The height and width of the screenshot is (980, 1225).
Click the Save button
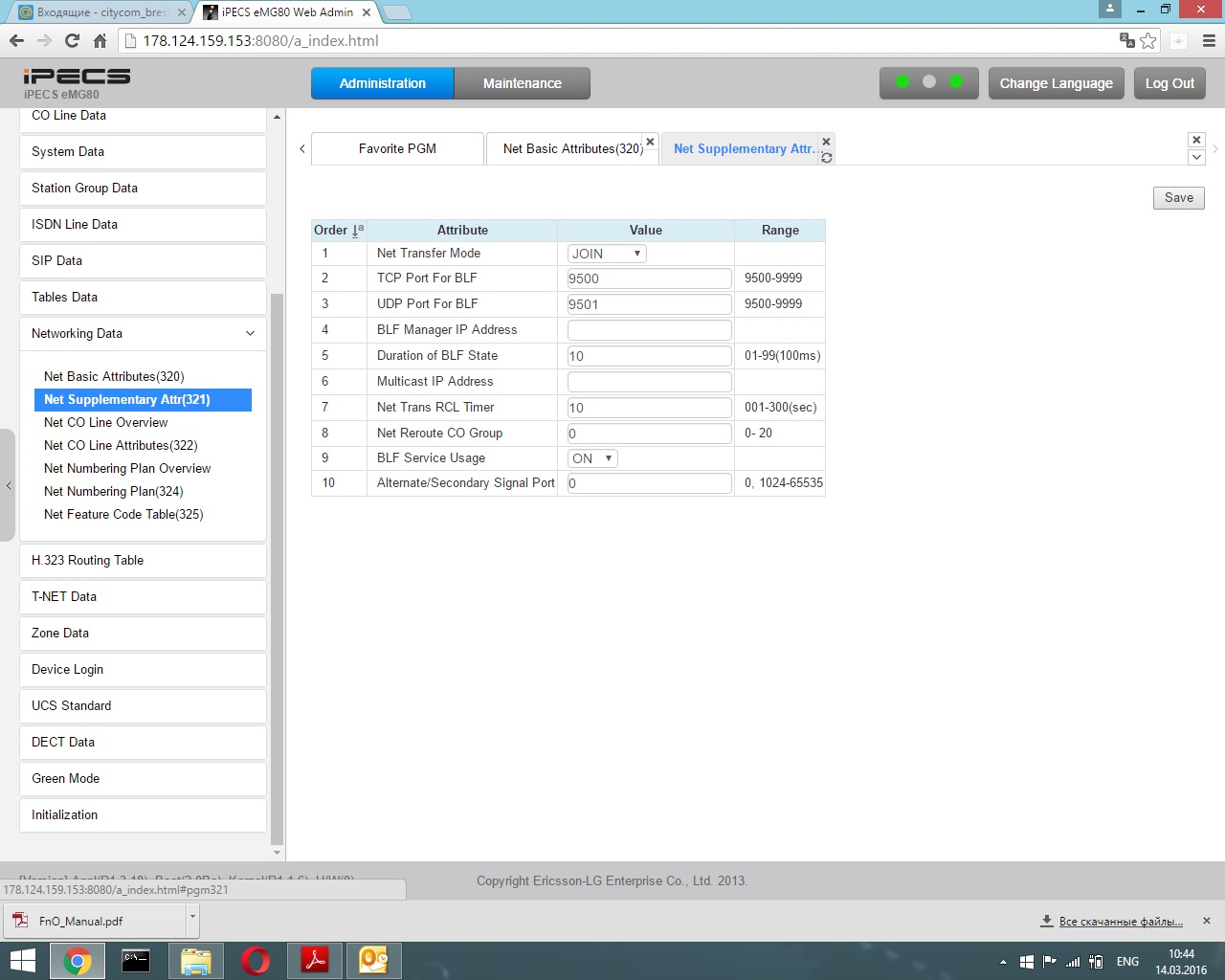point(1178,197)
